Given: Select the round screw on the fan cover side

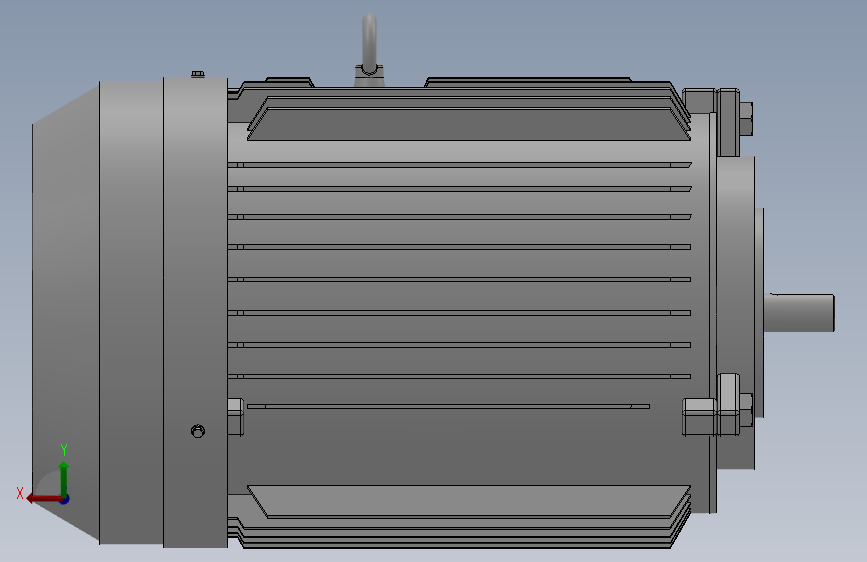Looking at the screenshot, I should 198,431.
